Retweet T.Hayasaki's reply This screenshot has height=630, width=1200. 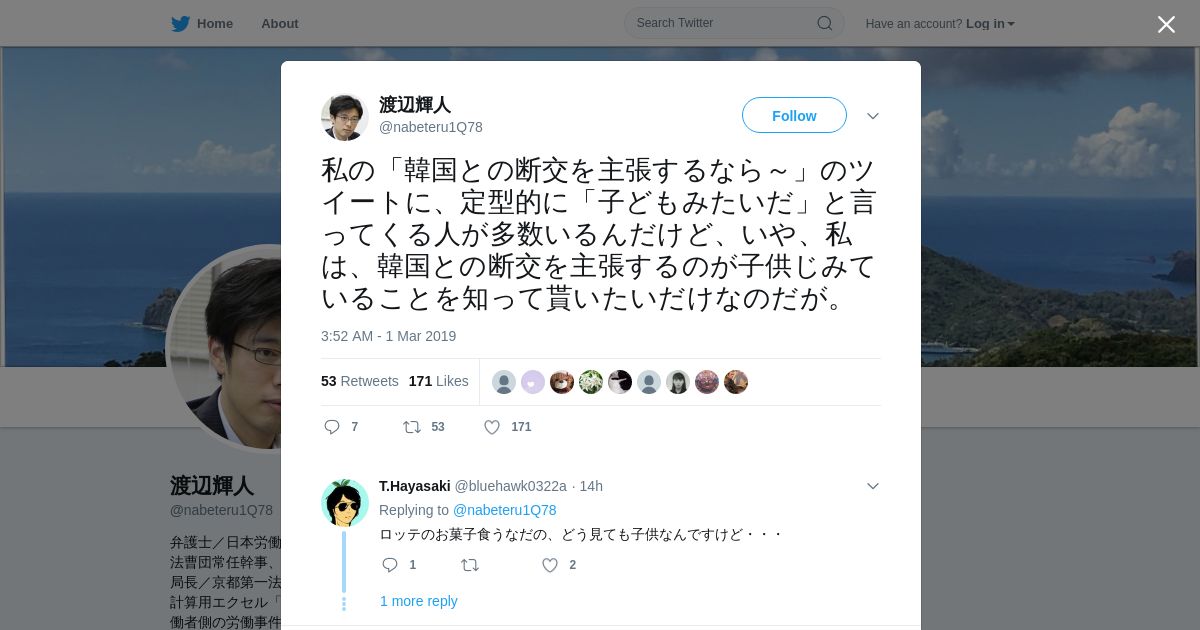pyautogui.click(x=470, y=565)
